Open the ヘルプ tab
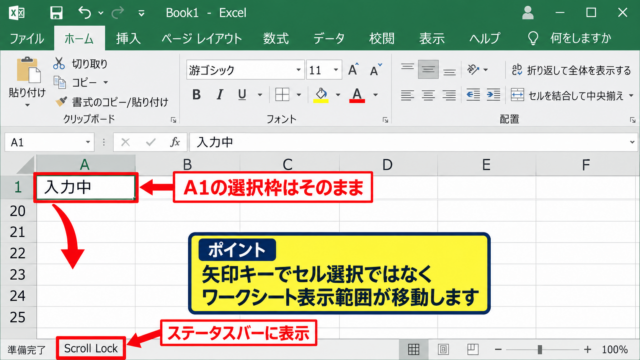640x360 pixels. 484,39
